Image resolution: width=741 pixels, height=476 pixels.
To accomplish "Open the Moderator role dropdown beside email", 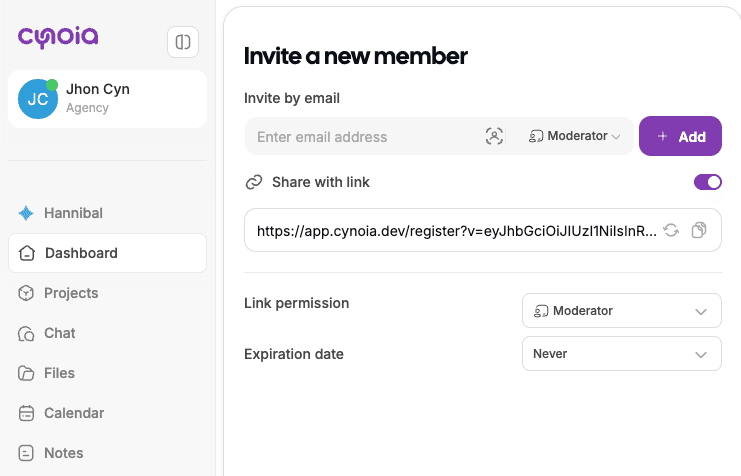I will point(575,136).
